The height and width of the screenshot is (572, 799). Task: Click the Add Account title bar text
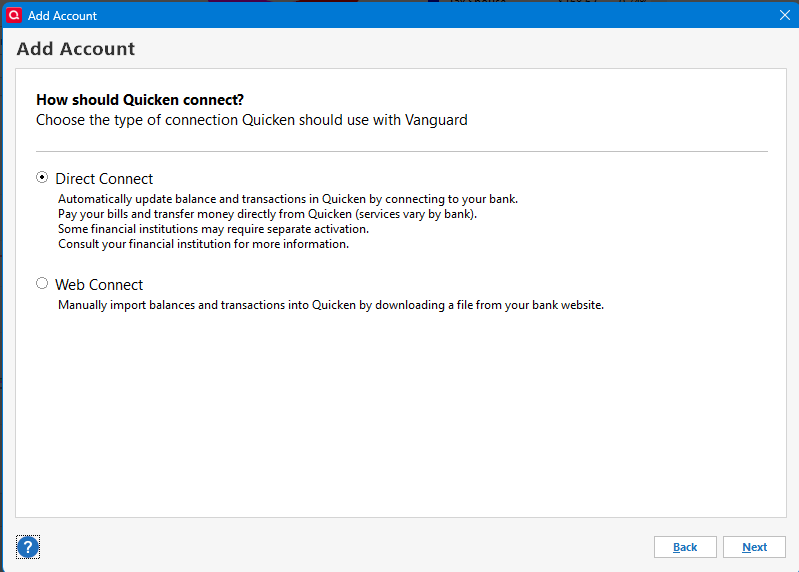click(x=62, y=16)
